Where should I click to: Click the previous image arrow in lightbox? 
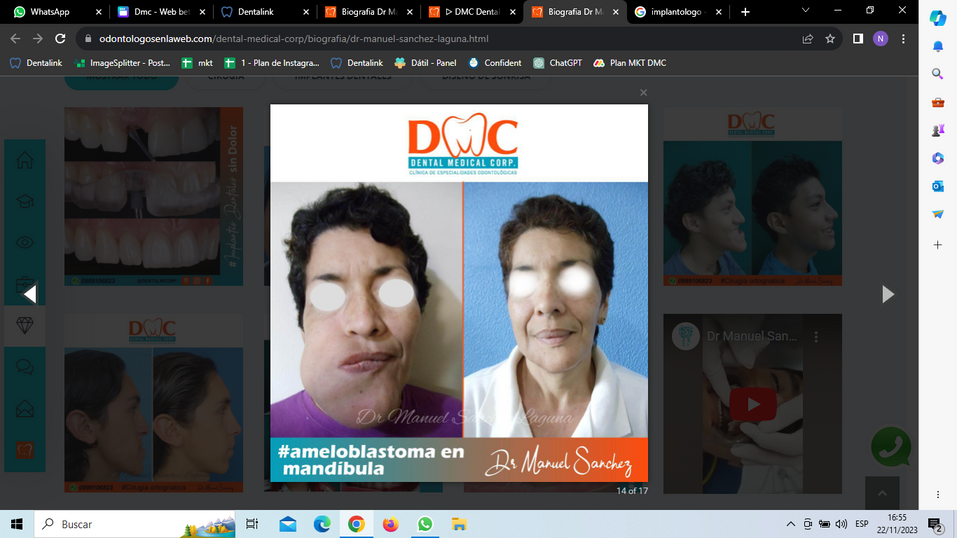click(30, 294)
